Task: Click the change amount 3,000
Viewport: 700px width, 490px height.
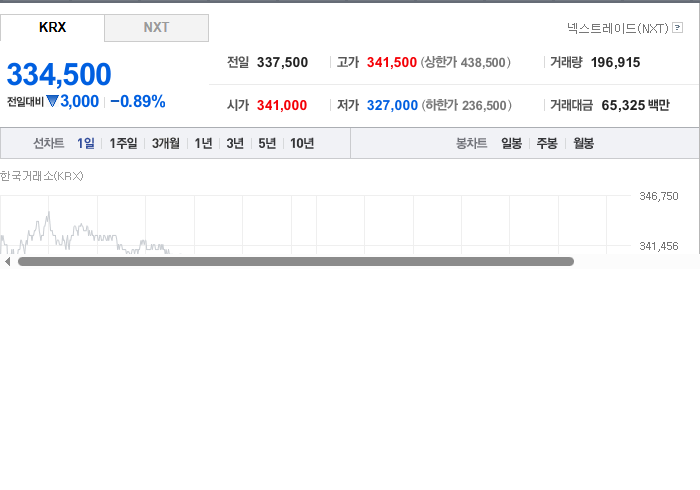Action: (x=79, y=101)
